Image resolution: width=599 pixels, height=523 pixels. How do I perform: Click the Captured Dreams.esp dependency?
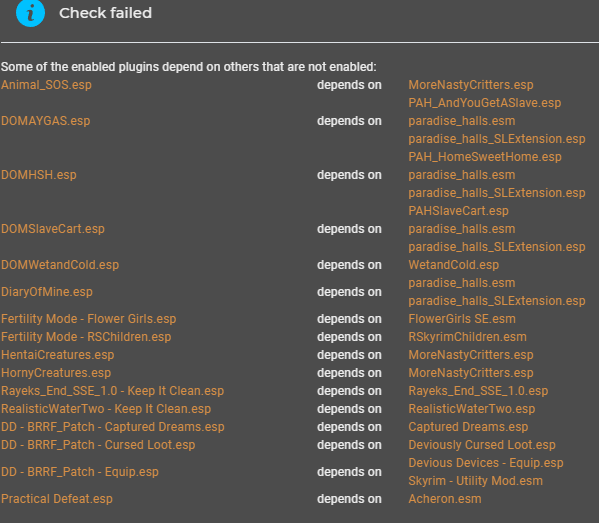pyautogui.click(x=468, y=427)
